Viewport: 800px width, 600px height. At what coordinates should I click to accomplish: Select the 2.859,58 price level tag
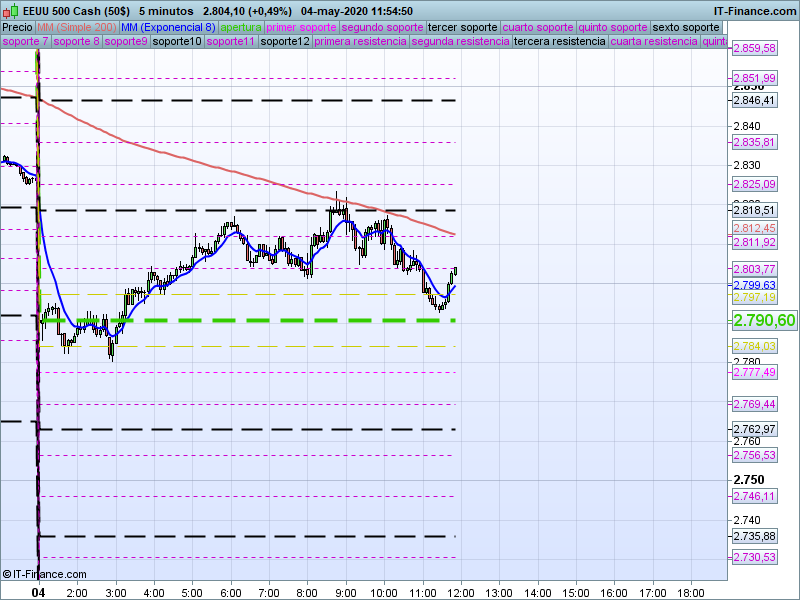(754, 49)
